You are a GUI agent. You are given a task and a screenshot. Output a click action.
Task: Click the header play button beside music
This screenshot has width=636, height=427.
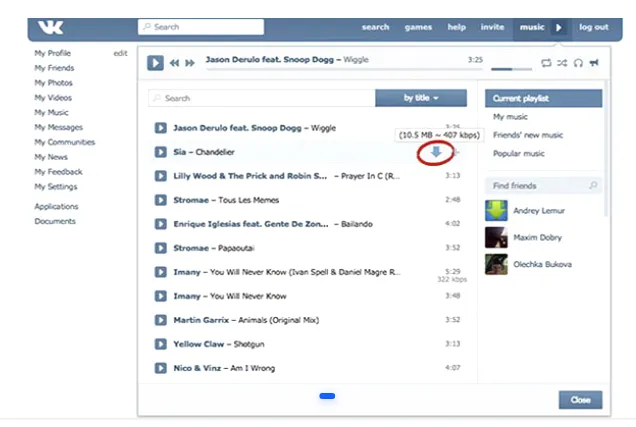point(559,28)
